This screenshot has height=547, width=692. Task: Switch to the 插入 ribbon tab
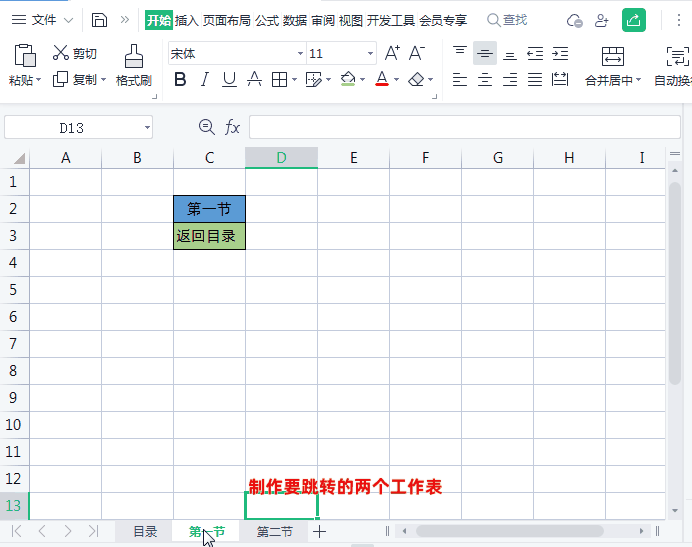click(x=186, y=20)
